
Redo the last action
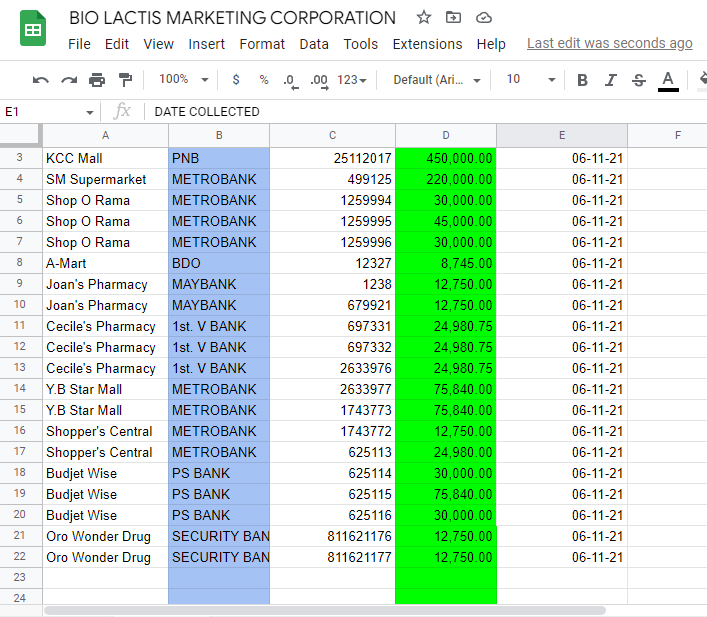[x=69, y=80]
